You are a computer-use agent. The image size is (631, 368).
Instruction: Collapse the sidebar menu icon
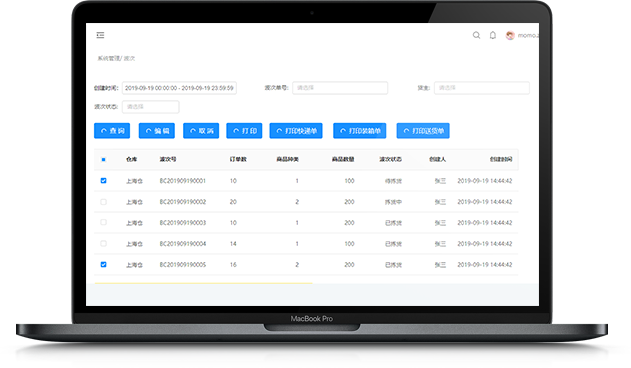(x=100, y=35)
